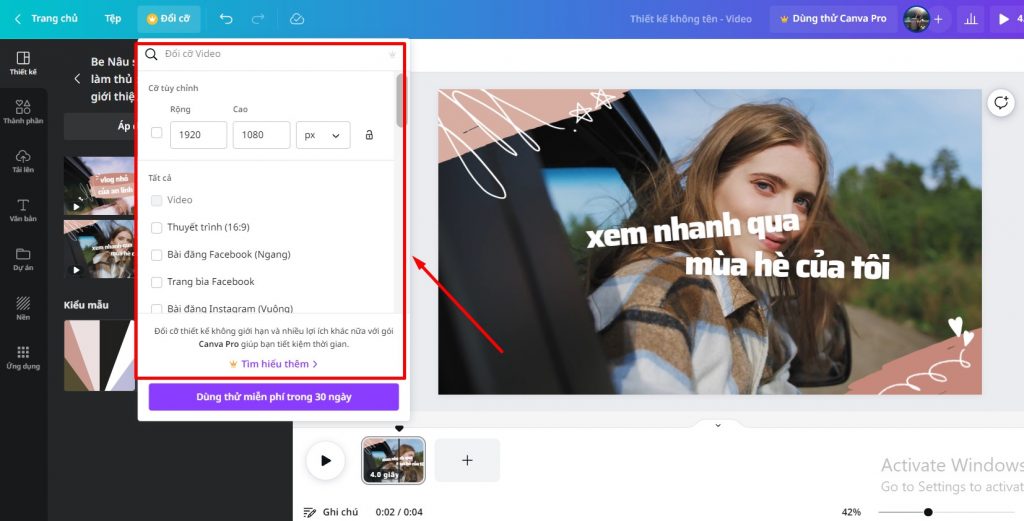Toggle the aspect ratio lock icon
The height and width of the screenshot is (521, 1024).
369,135
